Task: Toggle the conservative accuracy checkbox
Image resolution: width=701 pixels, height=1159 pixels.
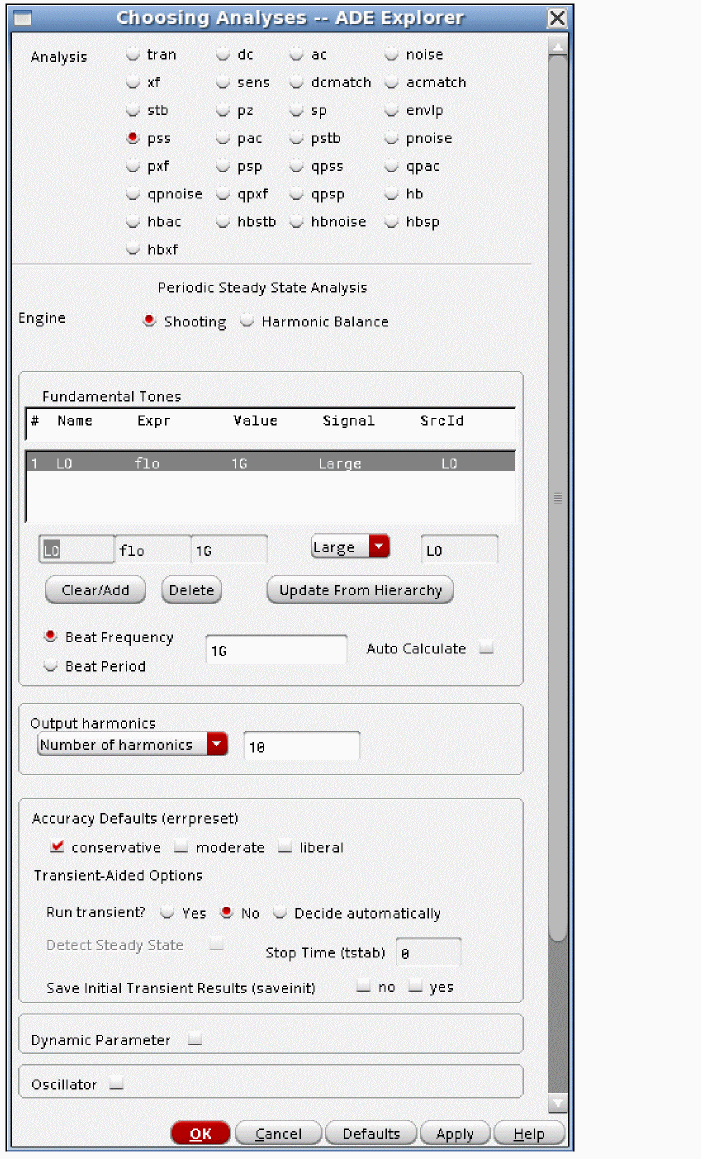Action: [57, 846]
